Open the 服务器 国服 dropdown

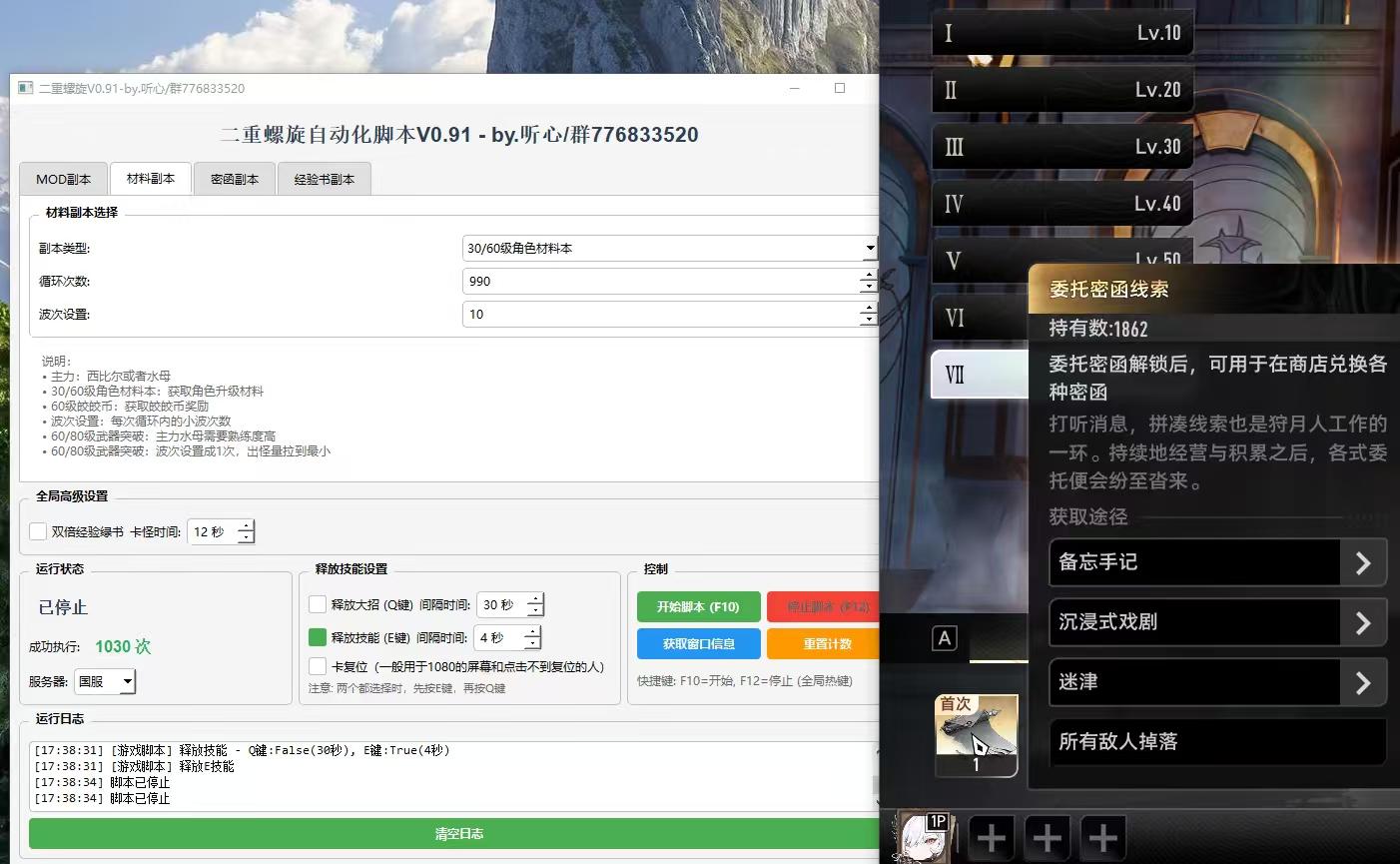pos(127,681)
